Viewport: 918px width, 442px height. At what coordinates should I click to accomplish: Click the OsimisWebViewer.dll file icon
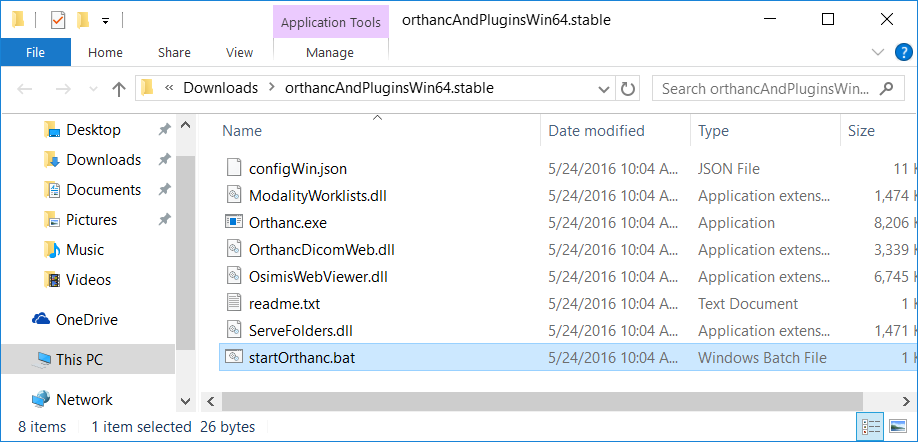[x=234, y=276]
